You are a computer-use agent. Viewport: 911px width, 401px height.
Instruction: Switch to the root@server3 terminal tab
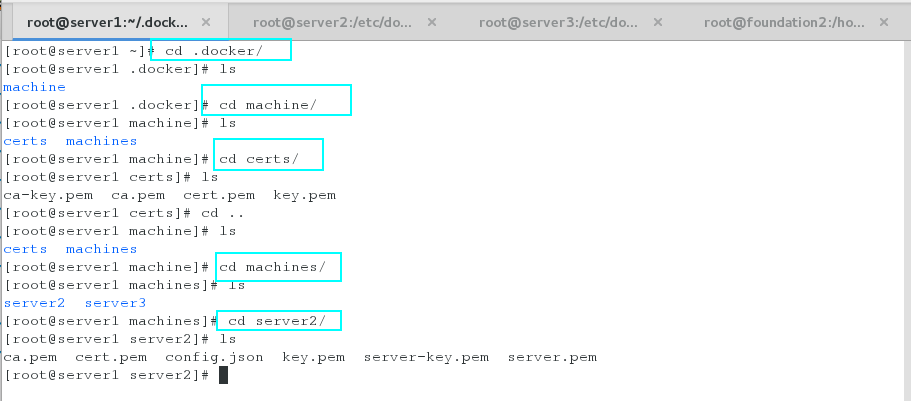point(558,23)
